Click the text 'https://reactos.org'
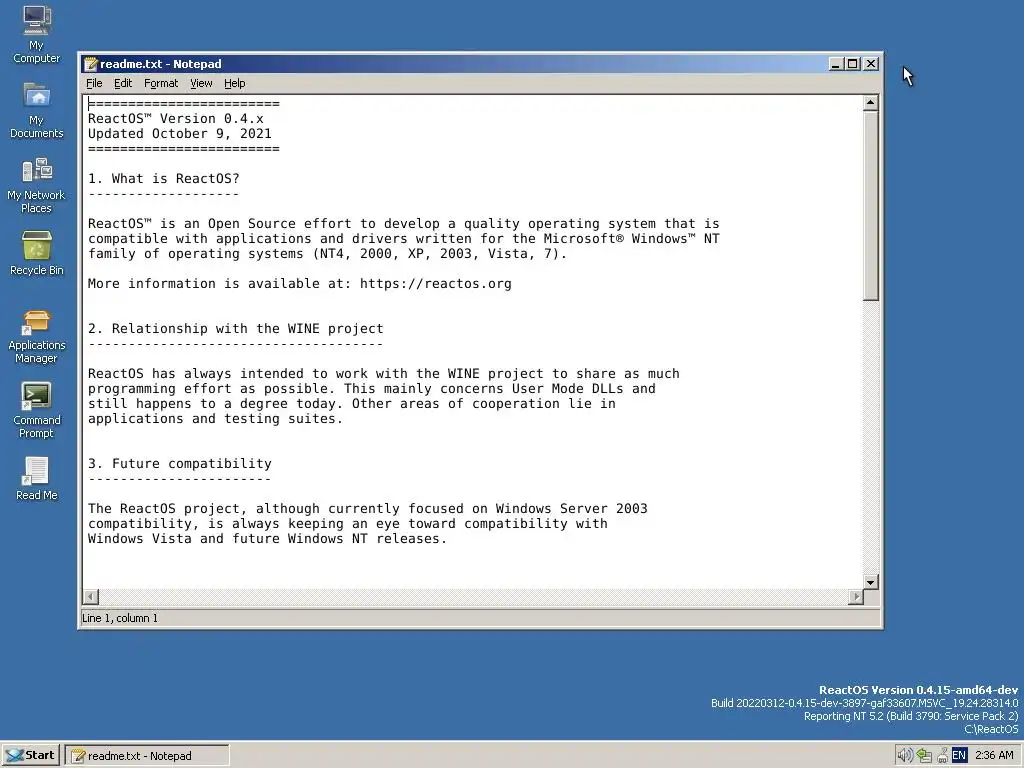Viewport: 1024px width, 768px height. click(436, 283)
